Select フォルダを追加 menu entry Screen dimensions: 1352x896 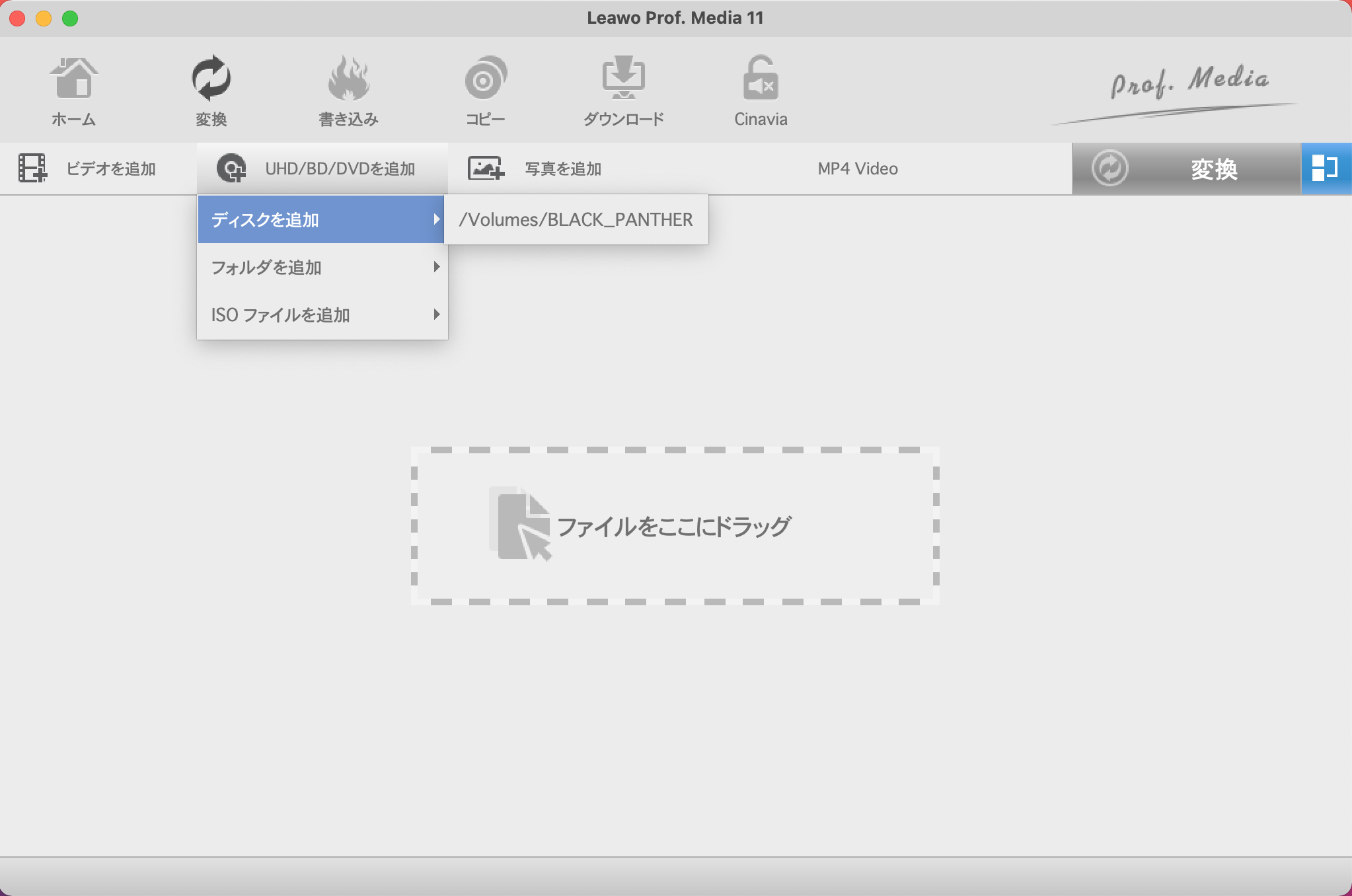click(x=321, y=267)
